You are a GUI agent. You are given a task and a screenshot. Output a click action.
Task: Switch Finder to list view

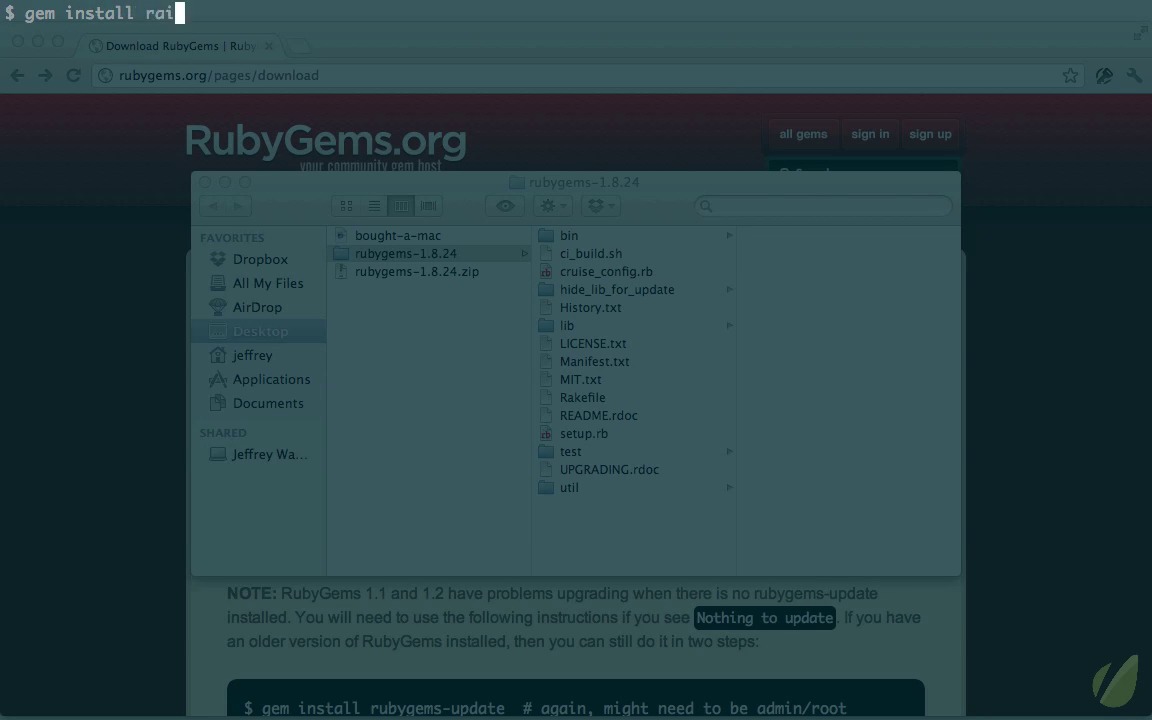[374, 206]
